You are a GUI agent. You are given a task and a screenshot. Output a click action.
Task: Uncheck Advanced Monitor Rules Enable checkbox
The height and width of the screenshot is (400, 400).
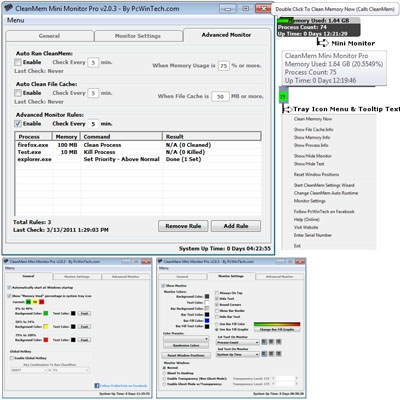(x=18, y=123)
